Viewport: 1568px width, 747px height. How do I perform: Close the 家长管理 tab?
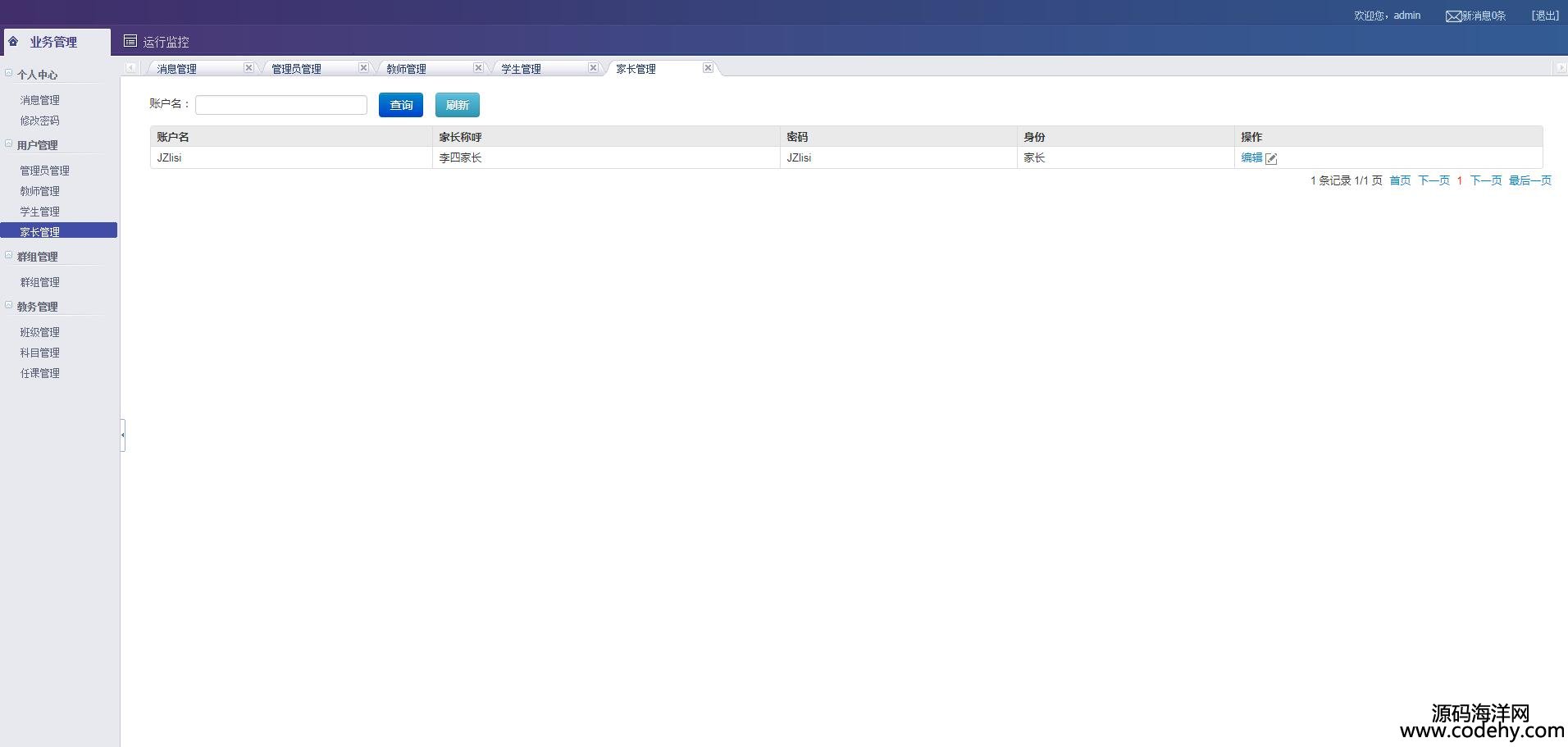tap(708, 68)
